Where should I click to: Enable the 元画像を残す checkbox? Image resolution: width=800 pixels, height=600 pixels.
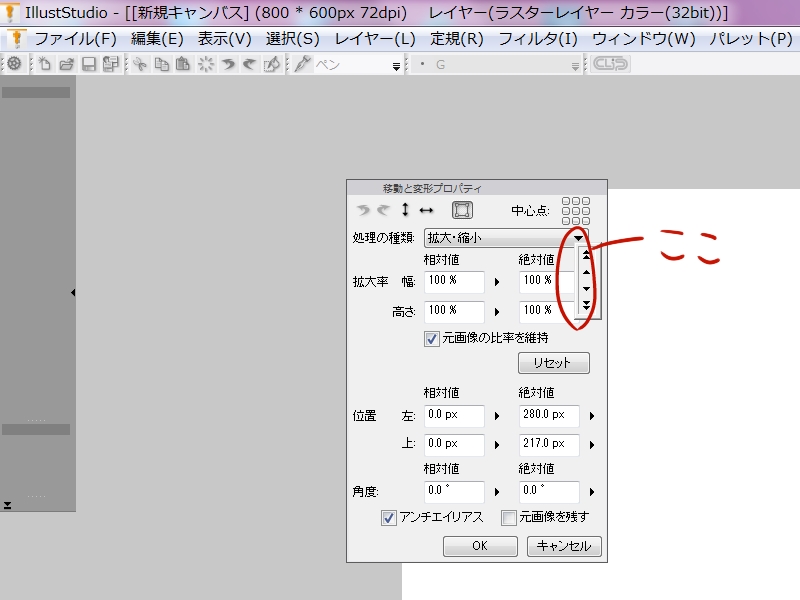pos(508,518)
